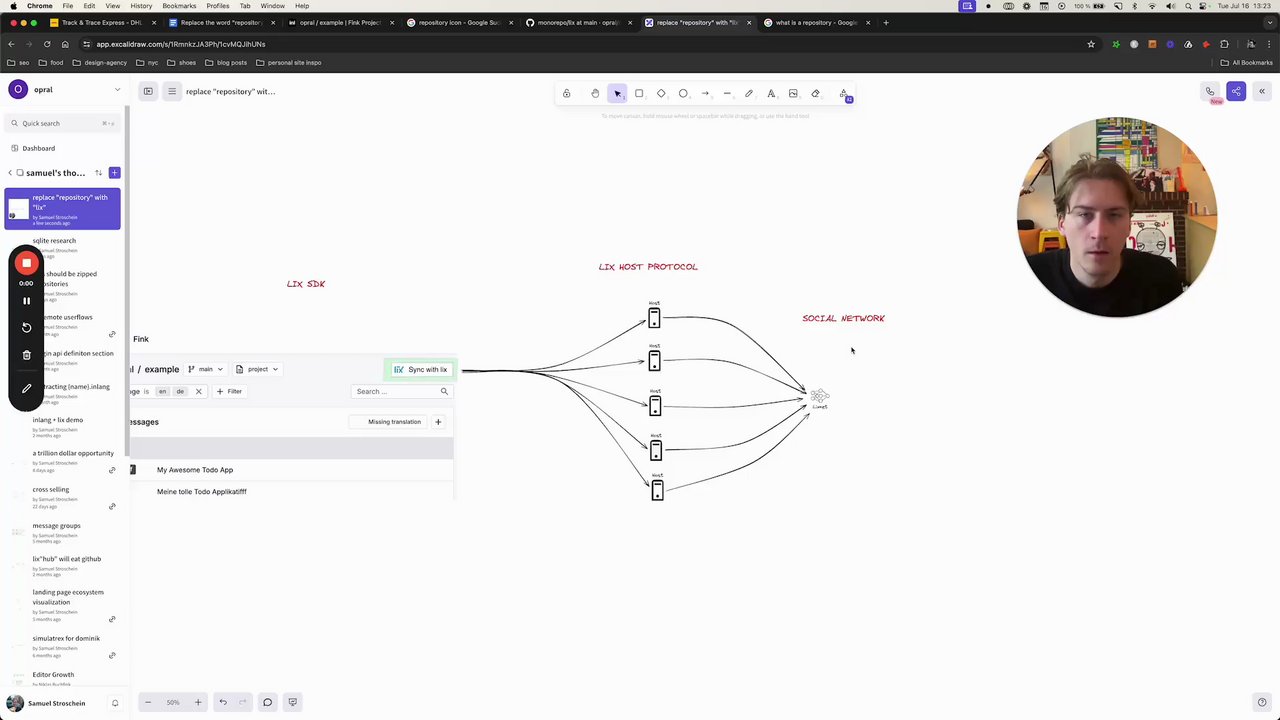This screenshot has width=1280, height=720.
Task: Open the Excalidraw hamburger menu
Action: click(x=172, y=92)
